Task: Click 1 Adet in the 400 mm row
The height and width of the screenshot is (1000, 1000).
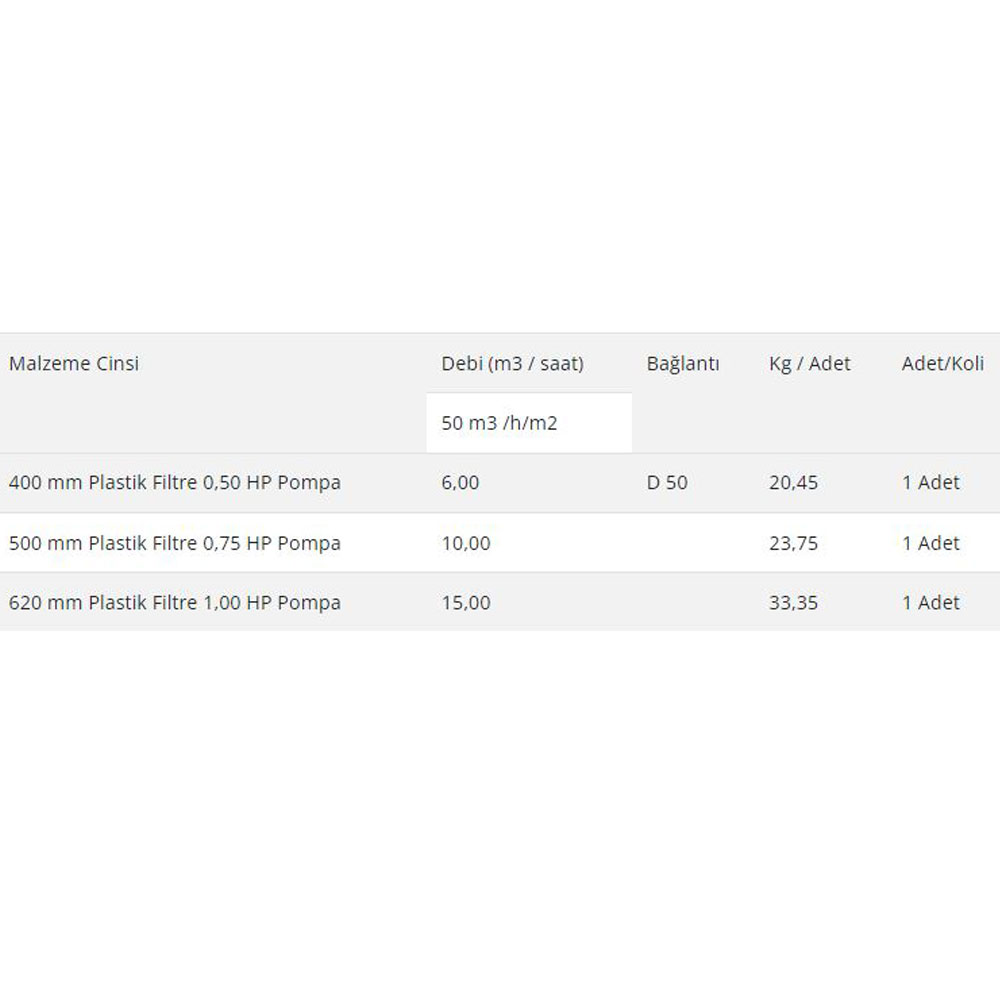Action: tap(930, 483)
